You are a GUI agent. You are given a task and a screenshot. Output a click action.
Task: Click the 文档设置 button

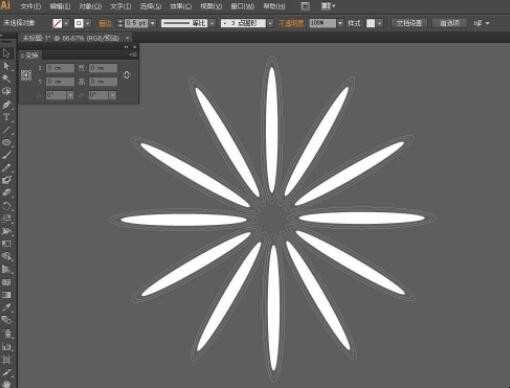click(409, 23)
